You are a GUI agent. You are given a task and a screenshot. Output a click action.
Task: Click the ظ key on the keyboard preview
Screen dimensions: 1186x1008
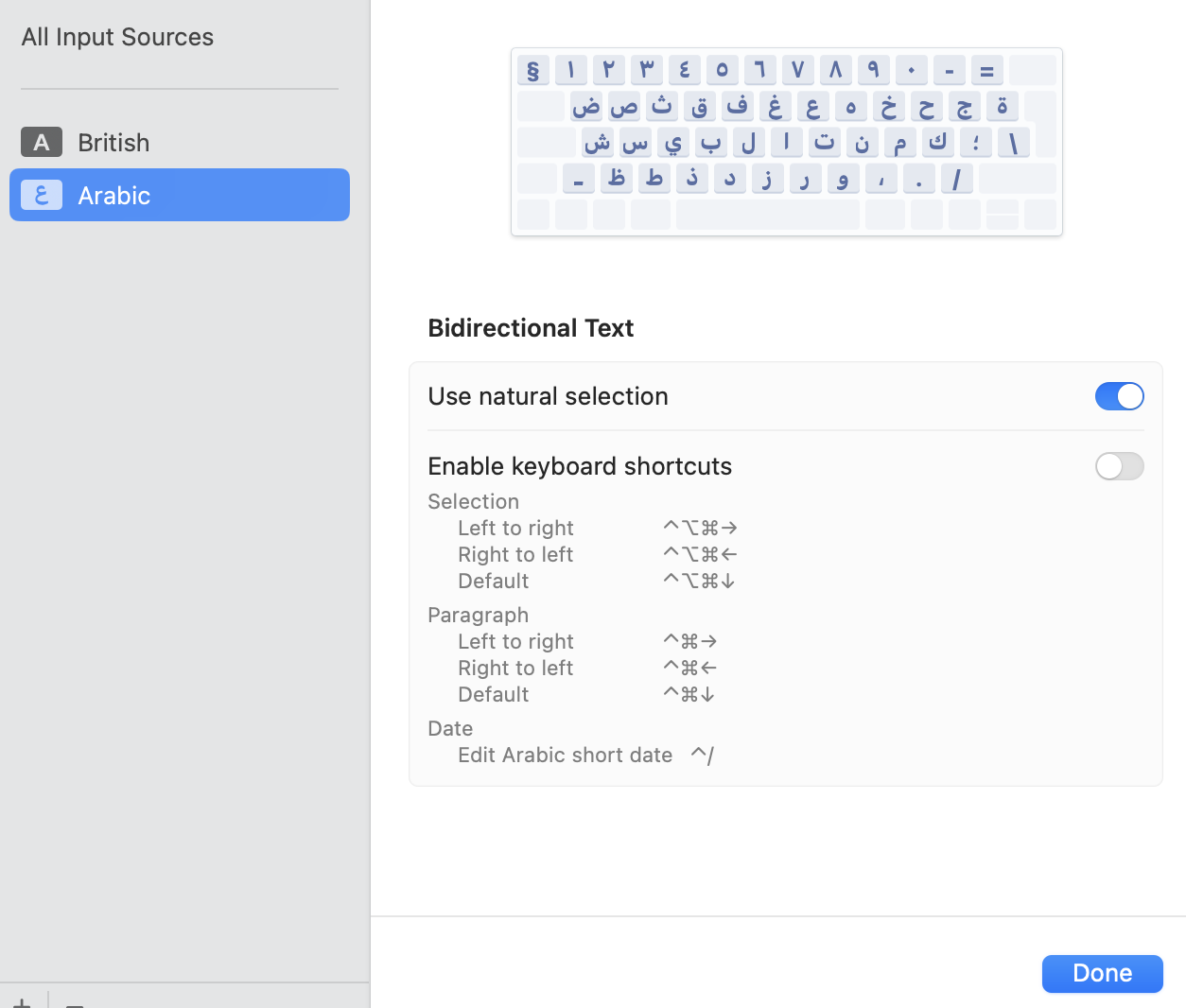click(616, 178)
